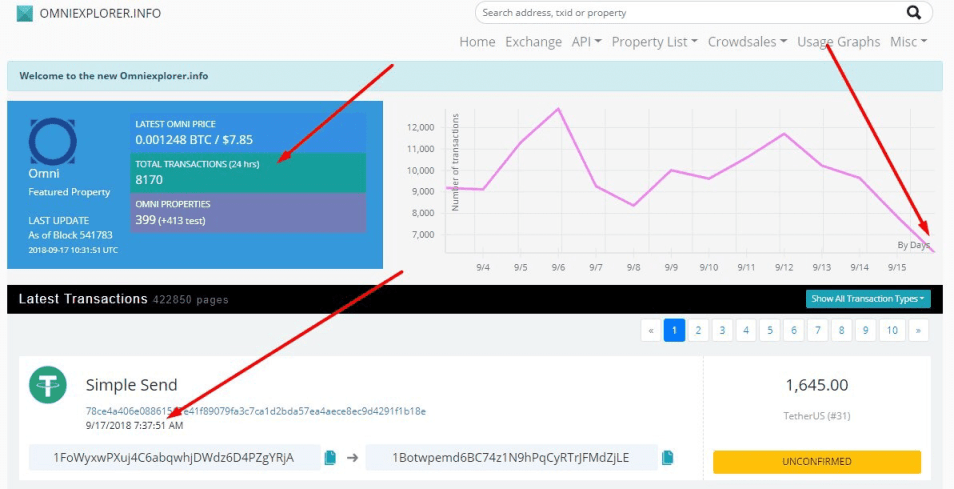Expand the API dropdown menu

tap(587, 42)
